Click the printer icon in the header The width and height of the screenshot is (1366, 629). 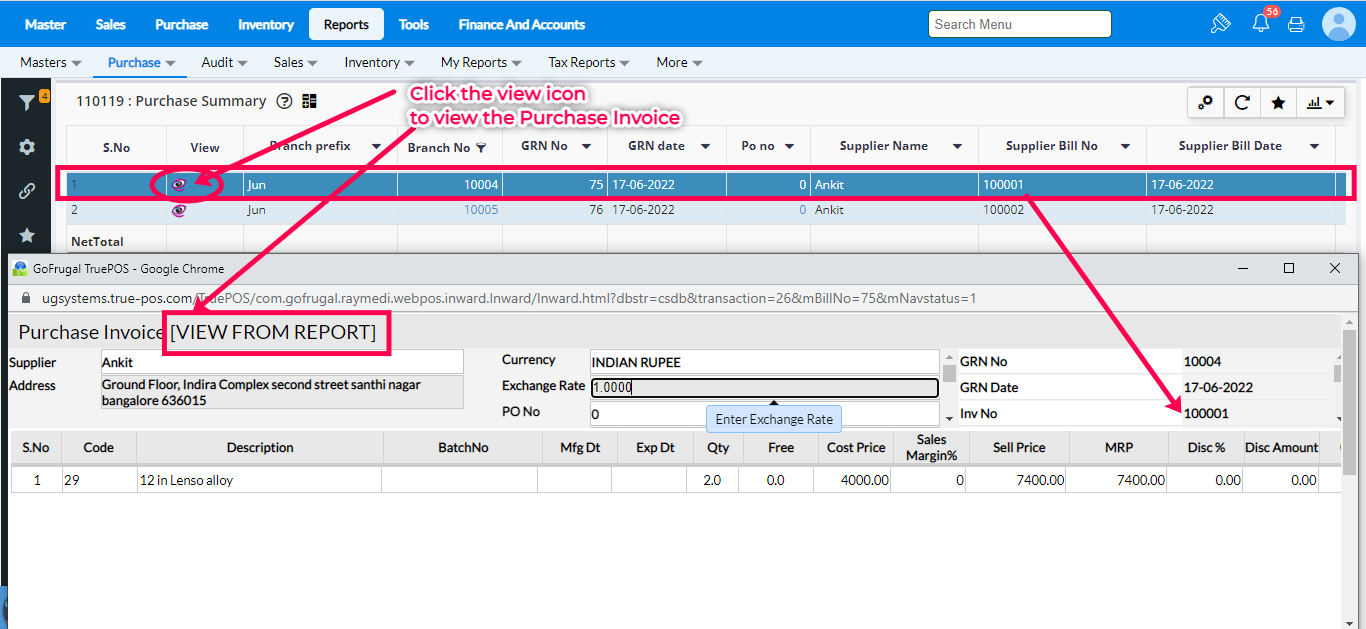1296,24
